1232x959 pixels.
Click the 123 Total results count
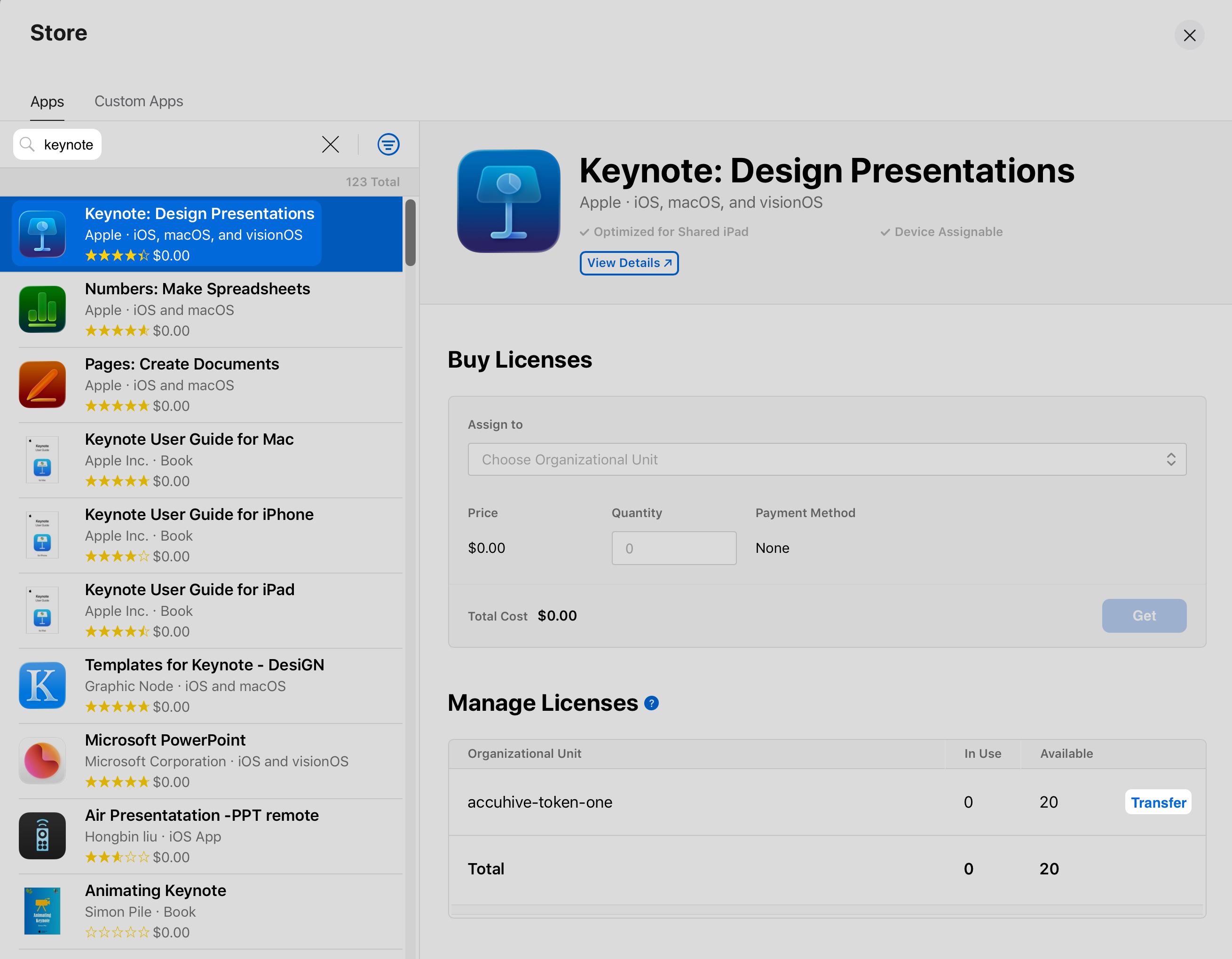coord(373,181)
